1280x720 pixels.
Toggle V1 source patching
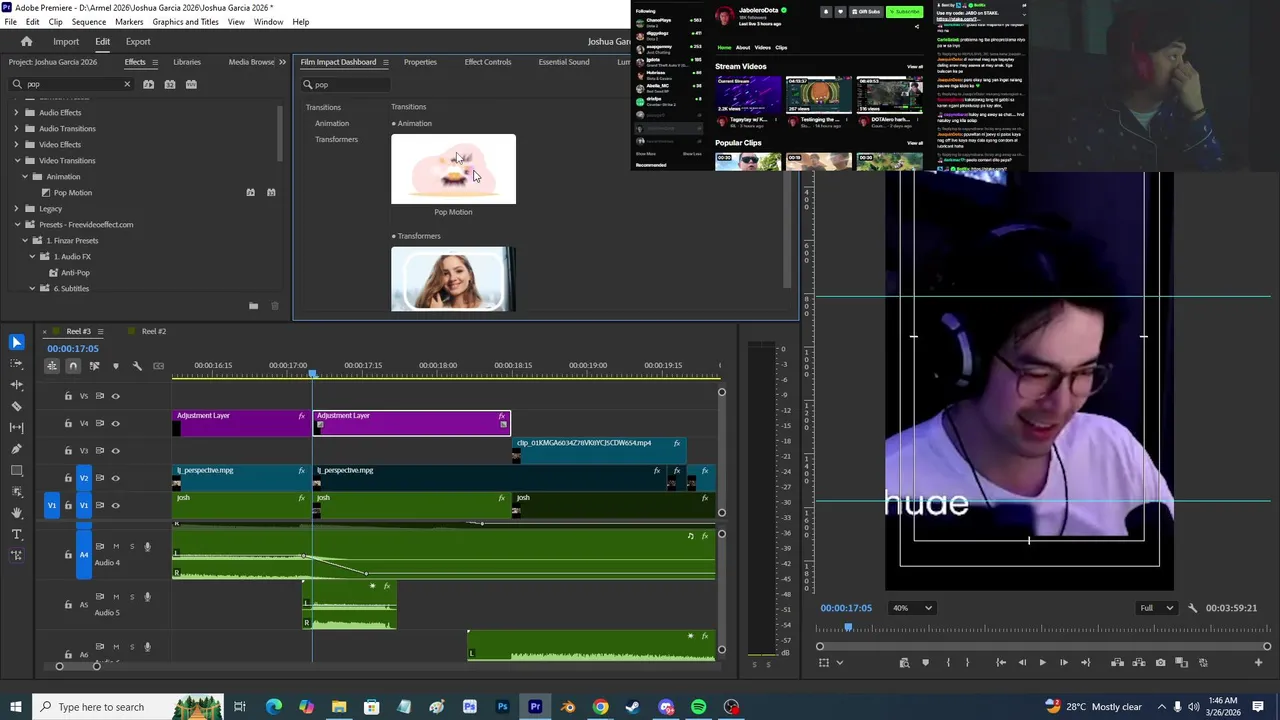[x=52, y=505]
